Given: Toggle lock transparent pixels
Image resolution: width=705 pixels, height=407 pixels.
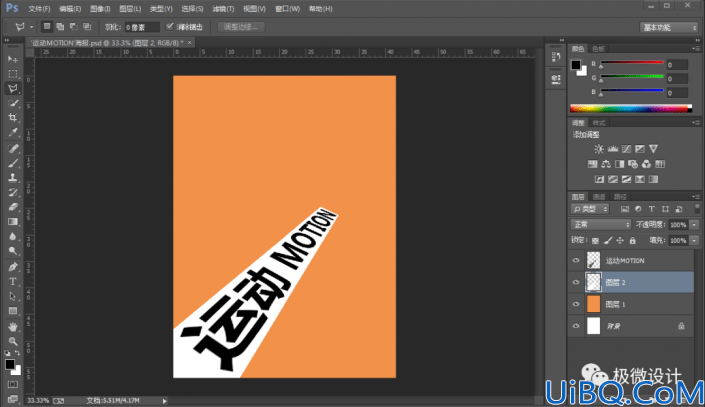Looking at the screenshot, I should [595, 241].
